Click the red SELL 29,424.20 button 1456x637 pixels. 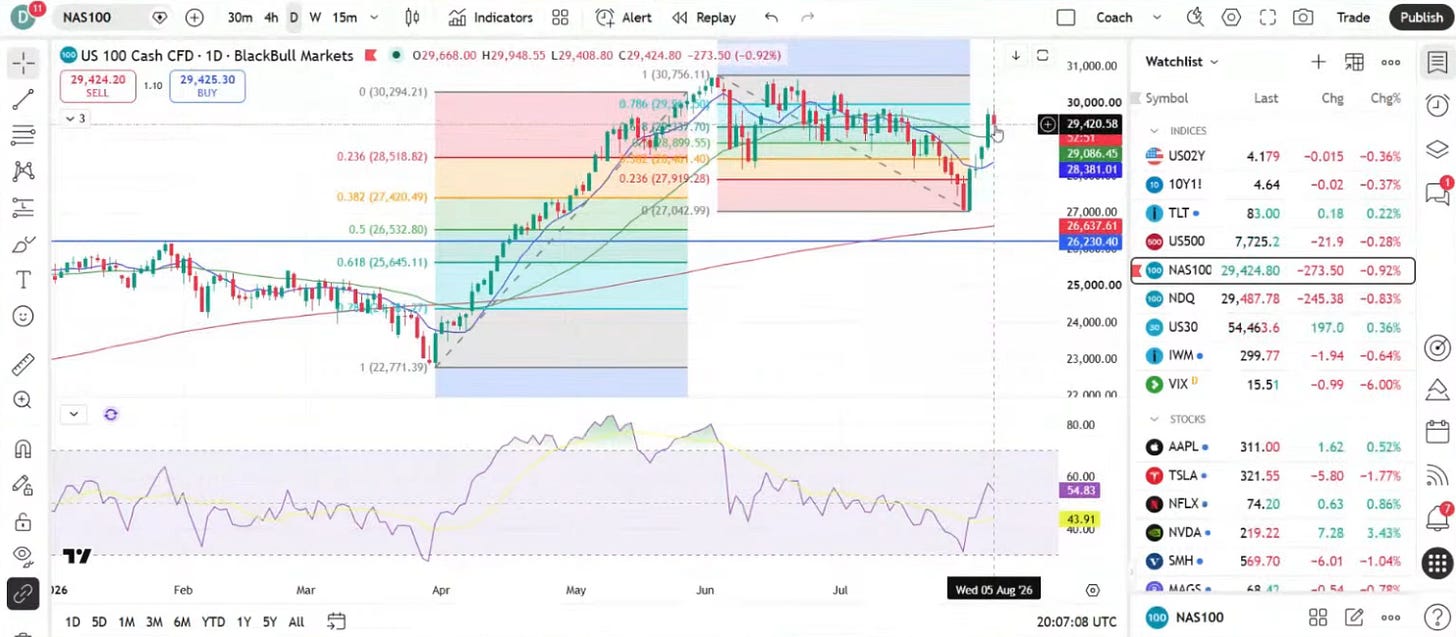tap(98, 86)
